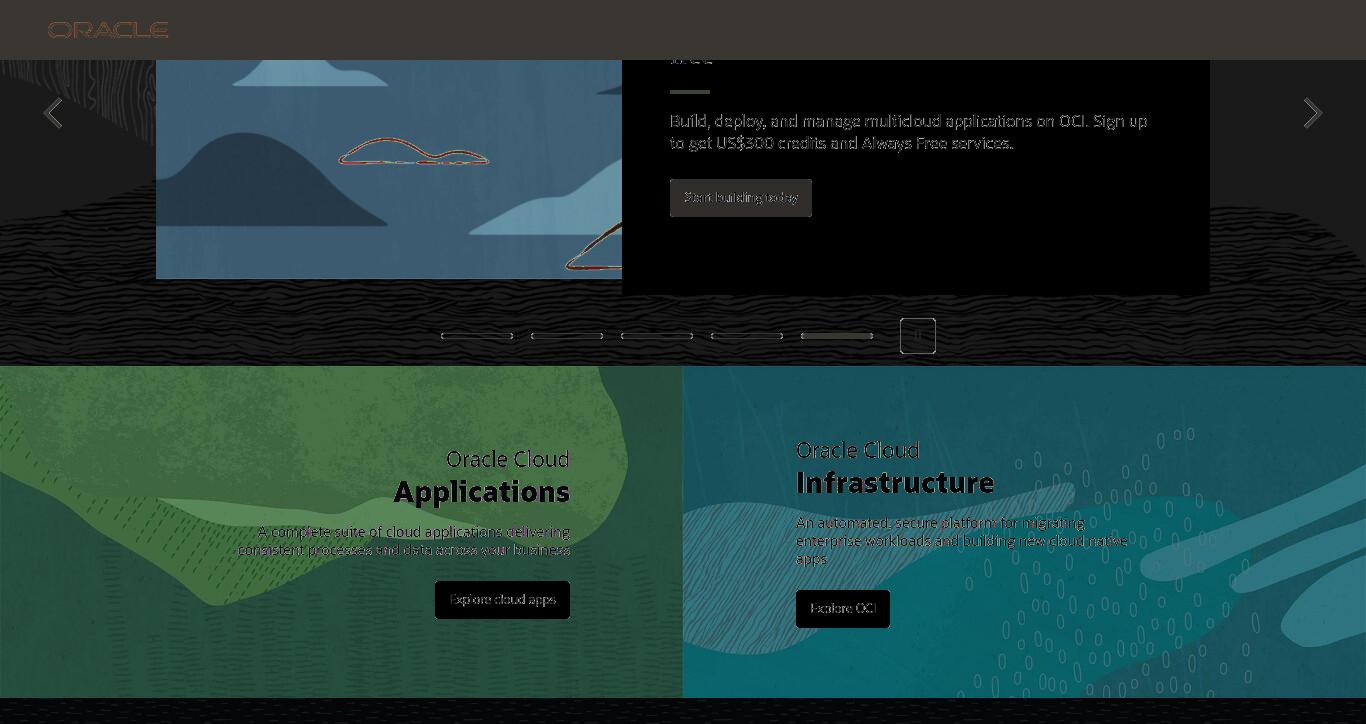Click the Oracle logo in header
Image resolution: width=1366 pixels, height=724 pixels.
108,30
